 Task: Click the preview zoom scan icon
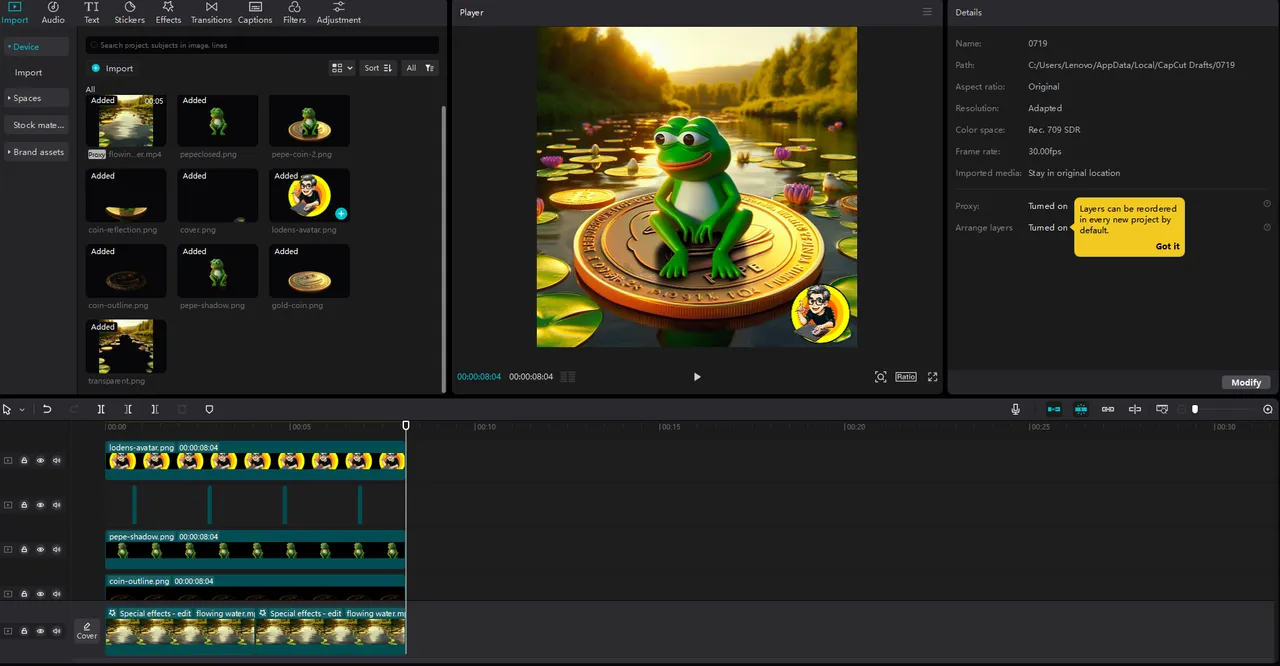[880, 377]
